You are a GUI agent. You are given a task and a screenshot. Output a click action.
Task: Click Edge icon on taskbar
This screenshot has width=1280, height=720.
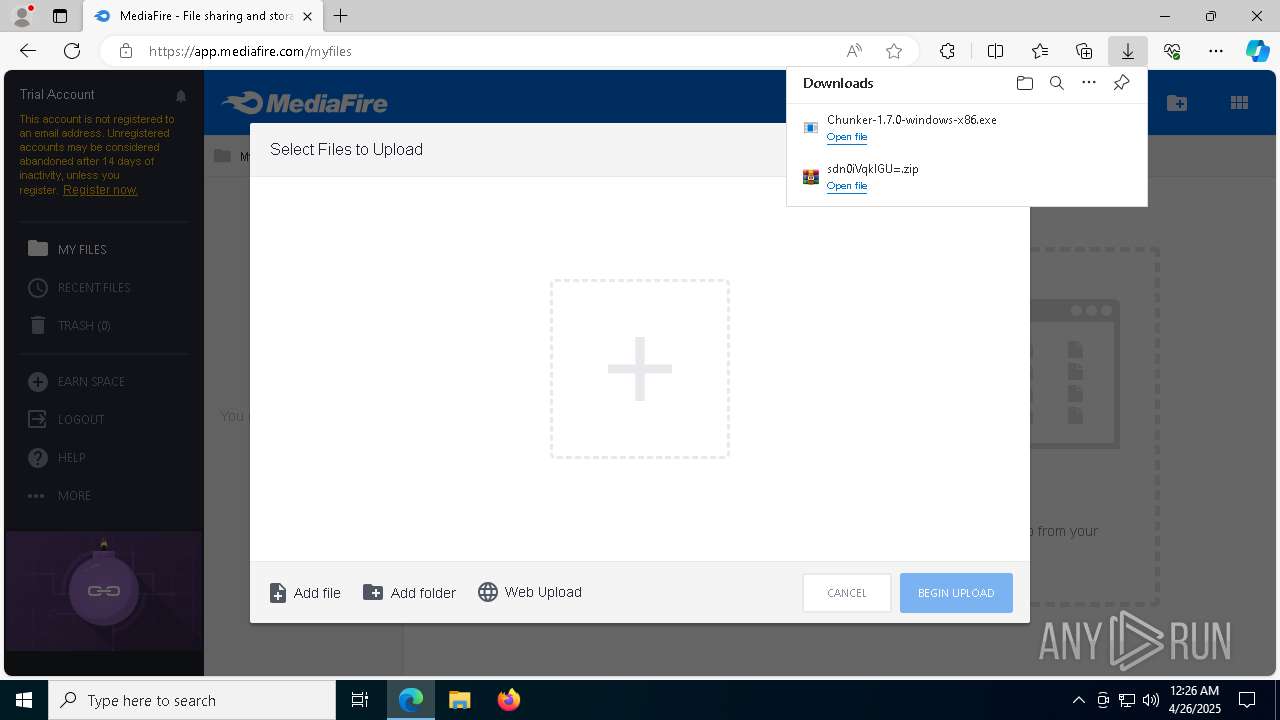click(411, 700)
